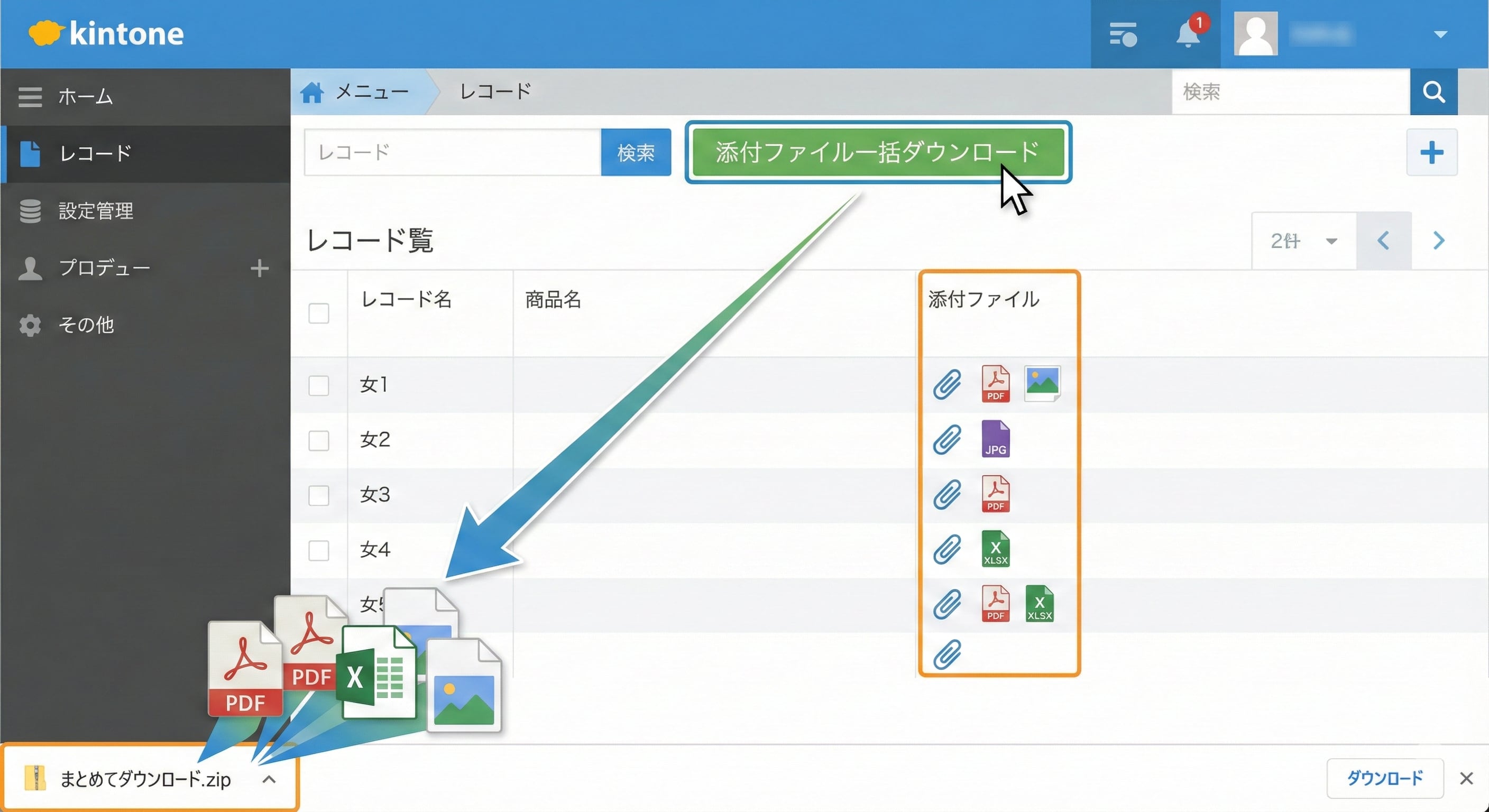This screenshot has height=812, width=1489.
Task: Click the notification bell icon
Action: pos(1188,35)
